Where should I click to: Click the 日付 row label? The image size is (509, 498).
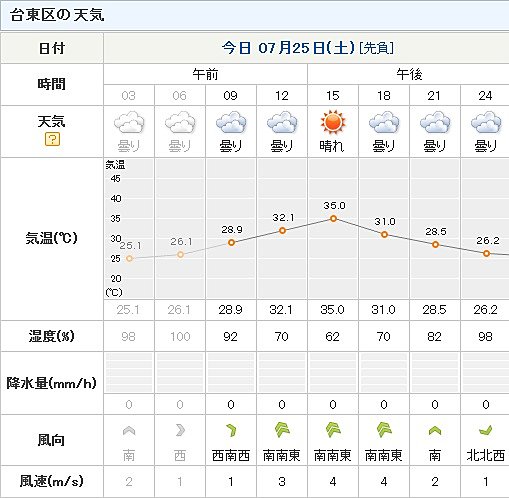pyautogui.click(x=52, y=48)
